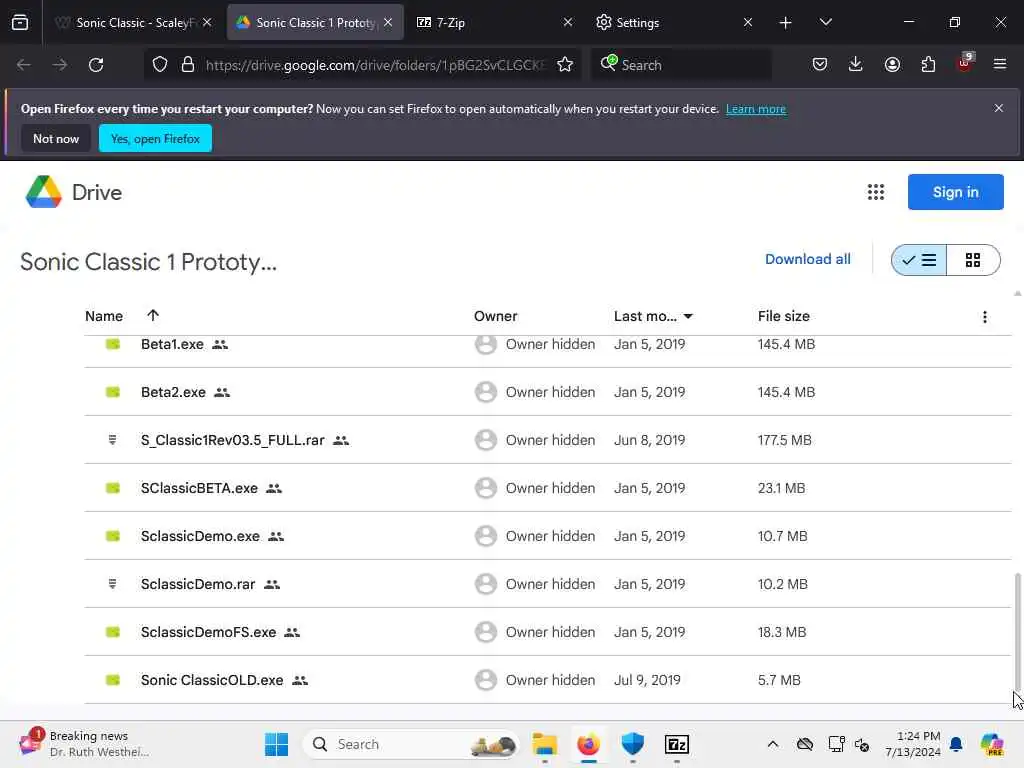Open the extensions puzzle icon
Viewport: 1024px width, 768px height.
click(928, 65)
